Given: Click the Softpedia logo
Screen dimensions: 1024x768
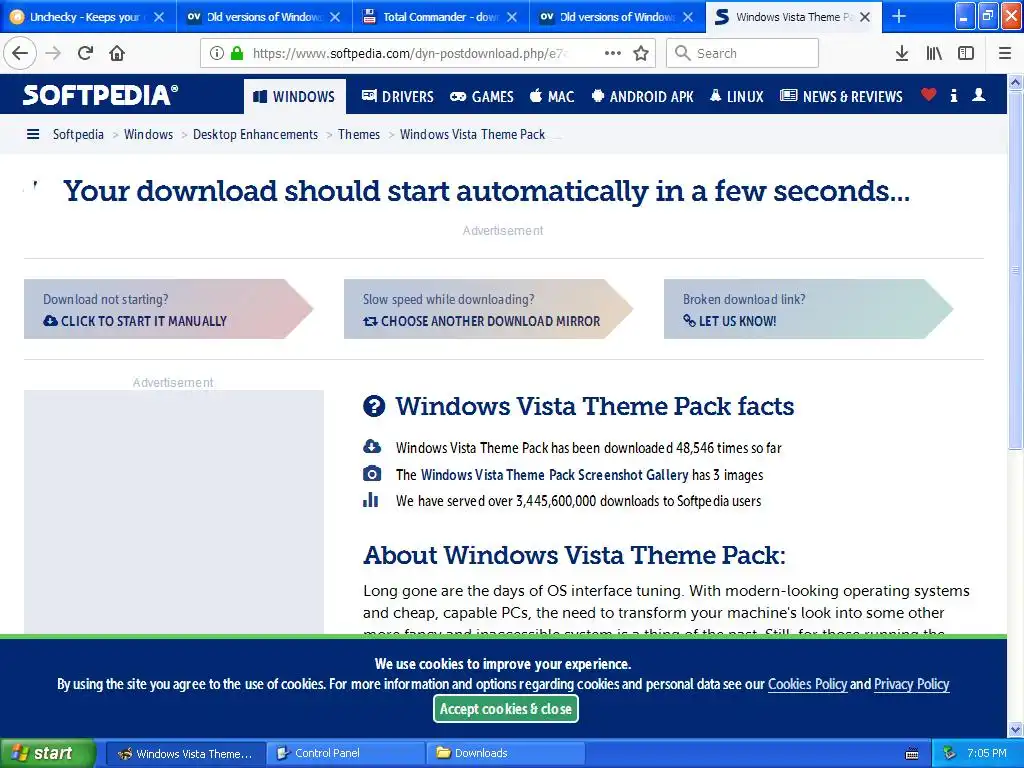Looking at the screenshot, I should (x=100, y=95).
